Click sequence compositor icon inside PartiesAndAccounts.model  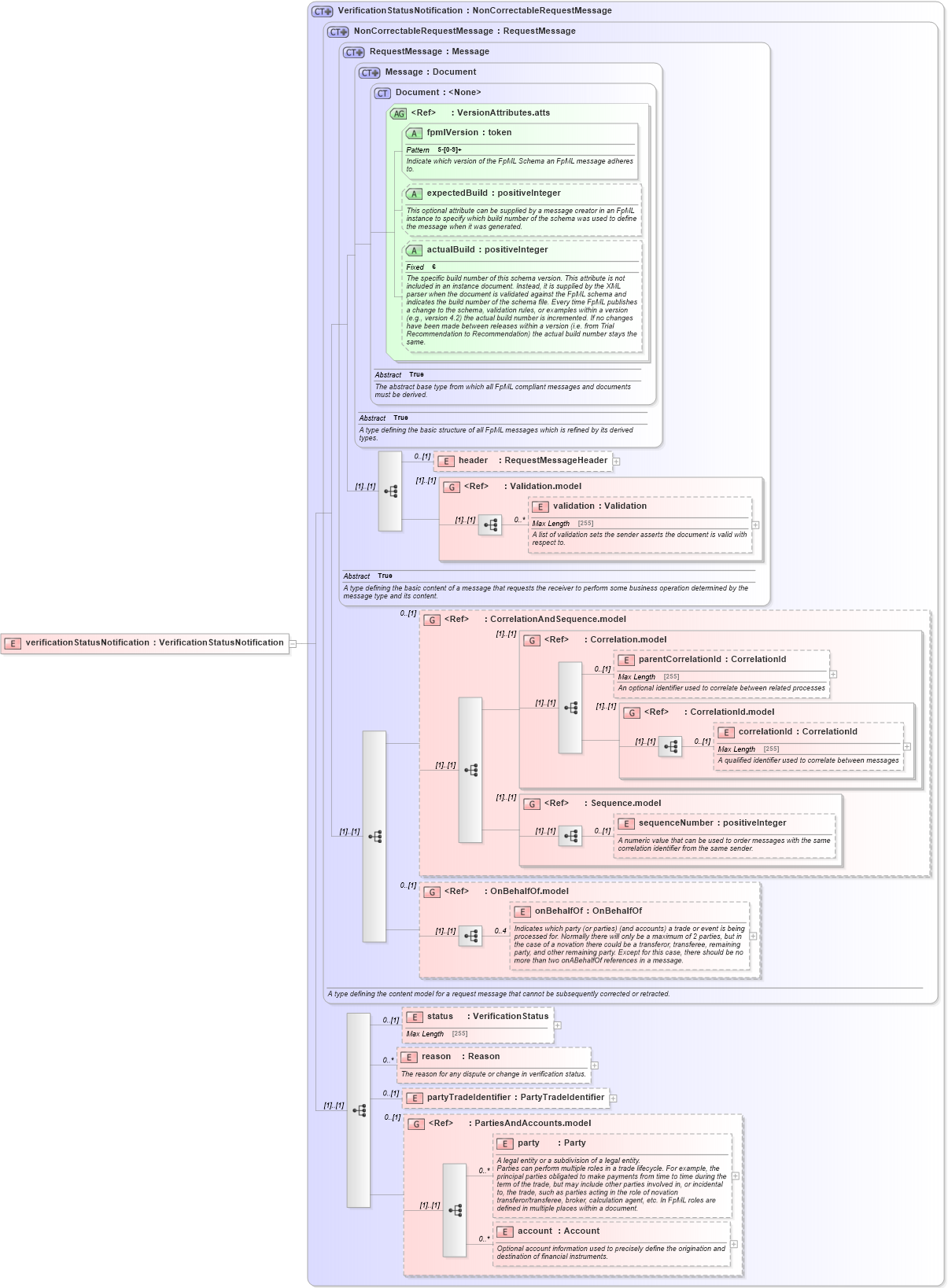tap(455, 1210)
